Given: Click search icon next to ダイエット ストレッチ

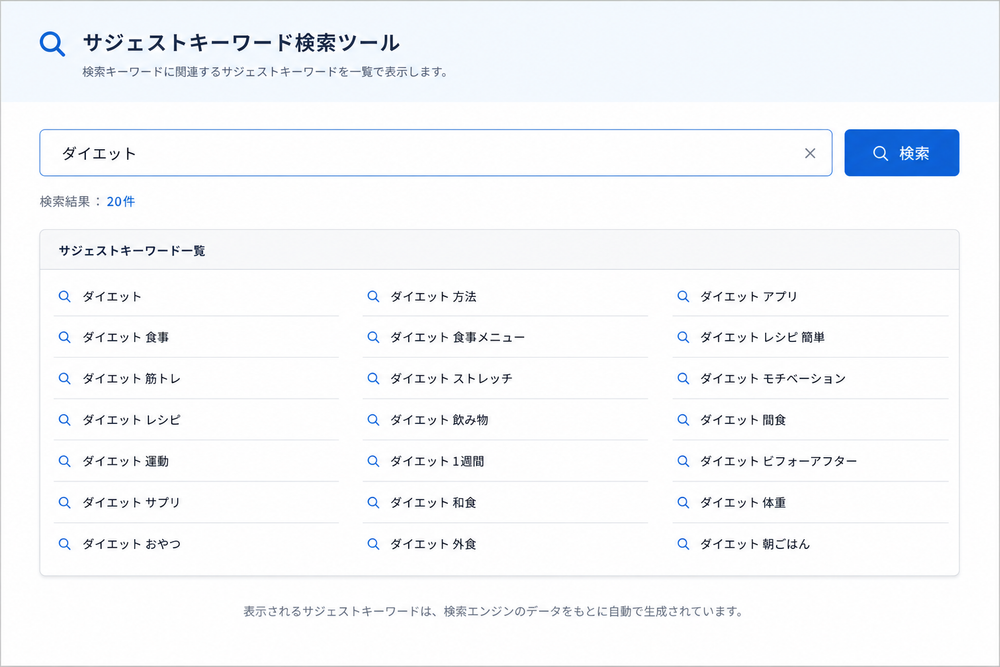Looking at the screenshot, I should coord(373,379).
